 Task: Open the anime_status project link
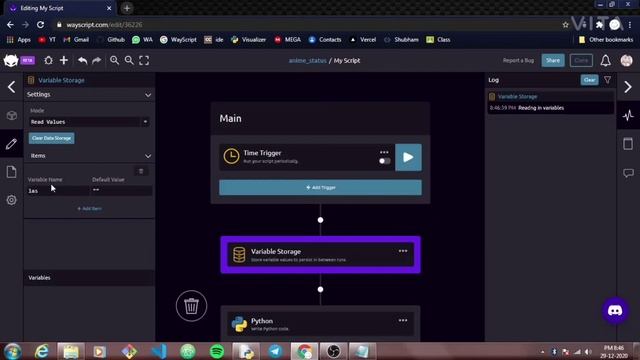pyautogui.click(x=307, y=60)
